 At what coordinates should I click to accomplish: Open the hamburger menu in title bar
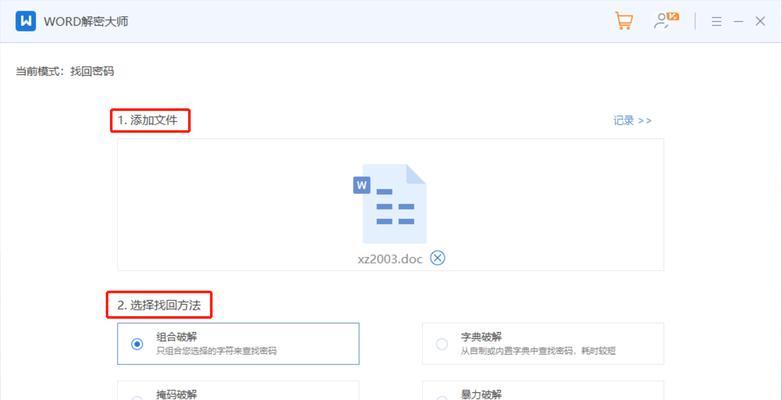click(716, 21)
